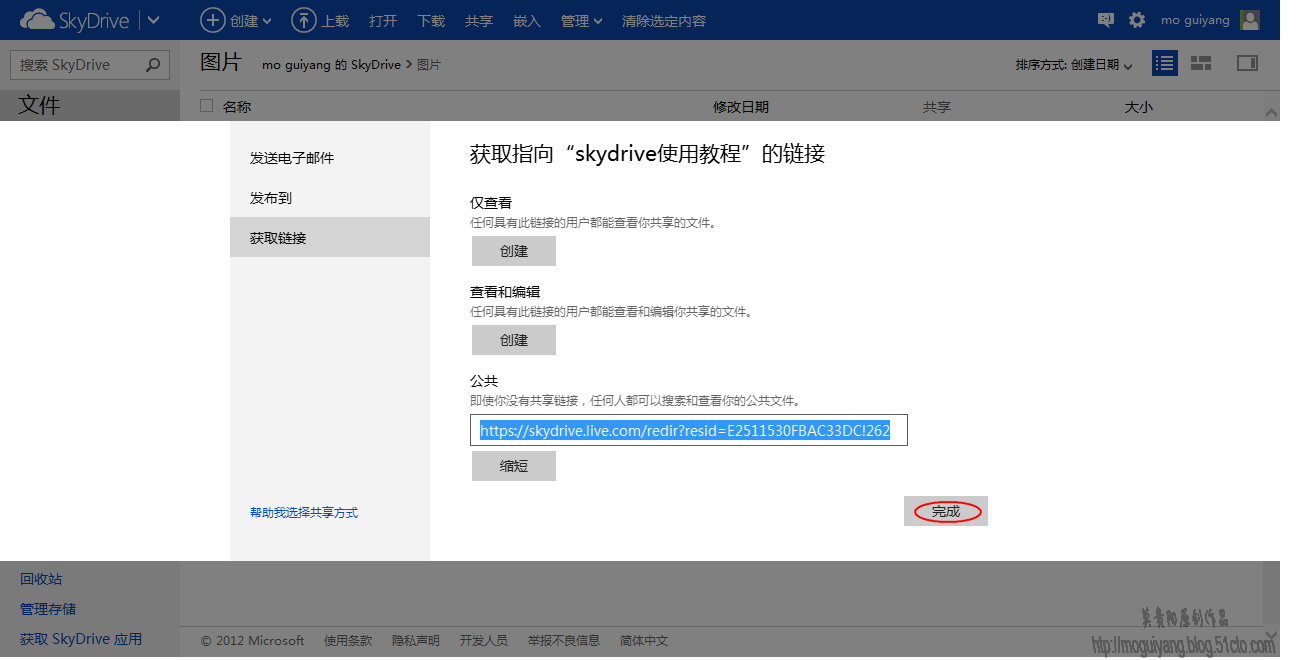Click the 完成 done button

946,511
